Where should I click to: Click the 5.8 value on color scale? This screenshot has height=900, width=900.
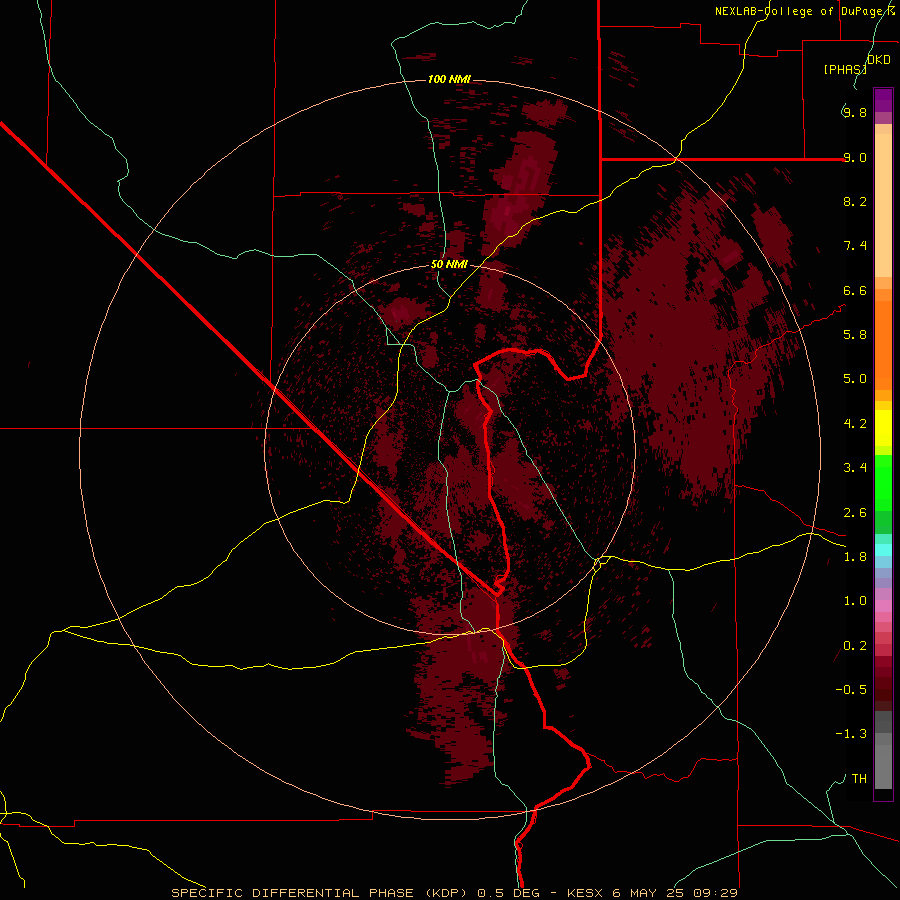[855, 335]
